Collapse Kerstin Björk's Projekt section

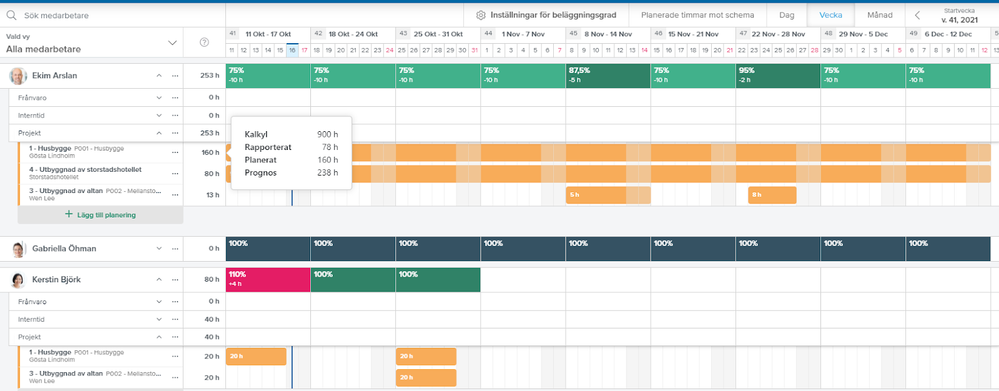(x=159, y=337)
